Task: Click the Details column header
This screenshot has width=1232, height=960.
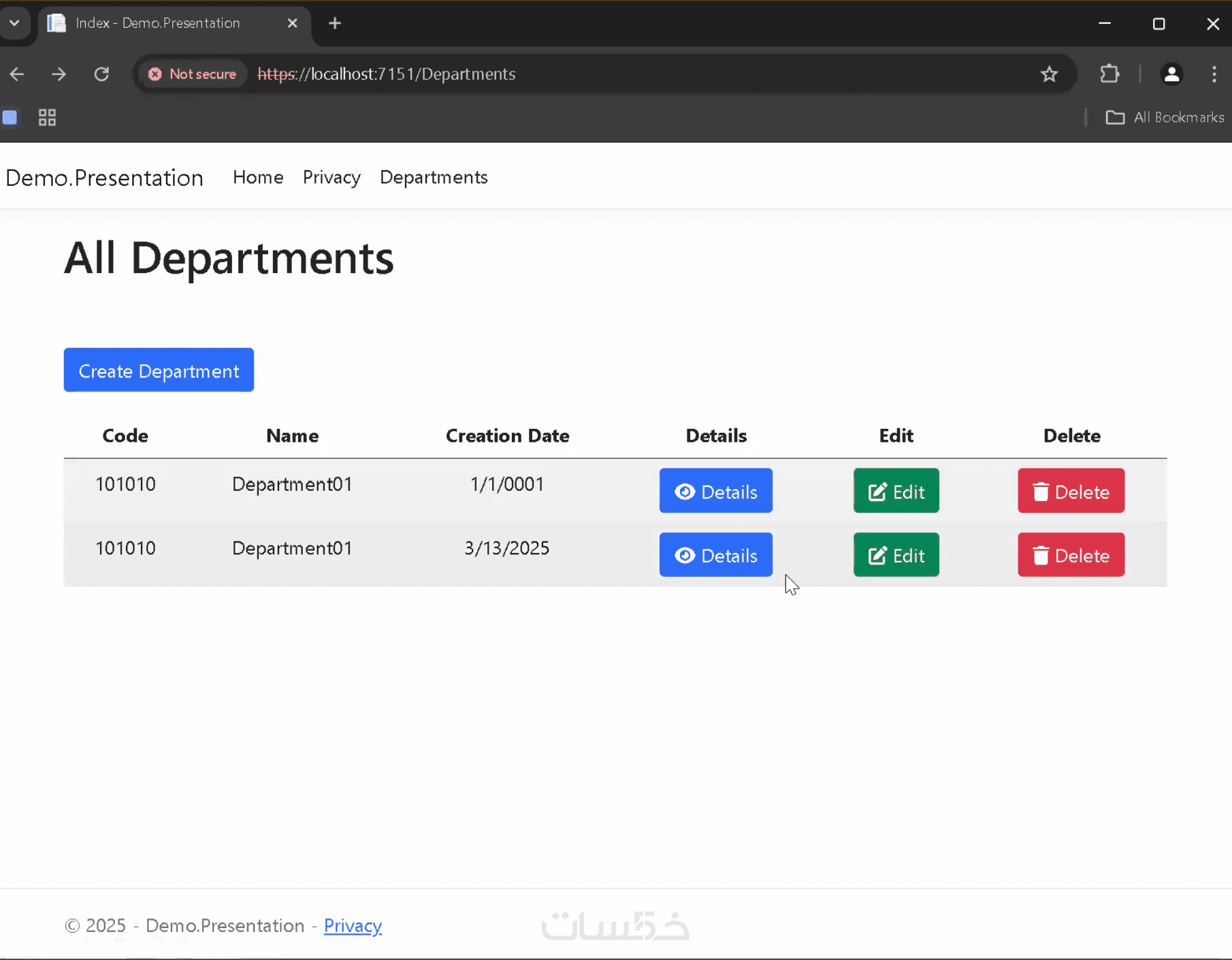Action: pos(716,436)
